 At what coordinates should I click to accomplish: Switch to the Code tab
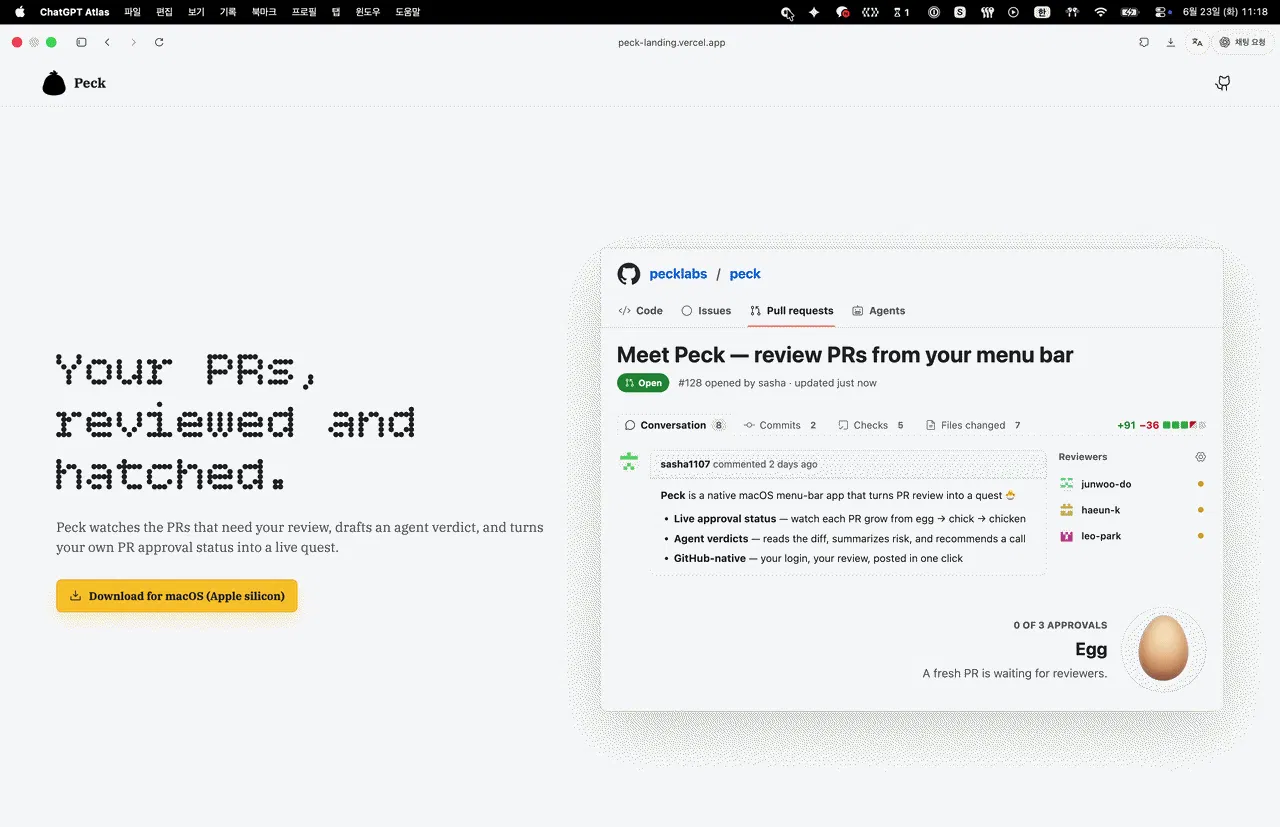[x=641, y=311]
